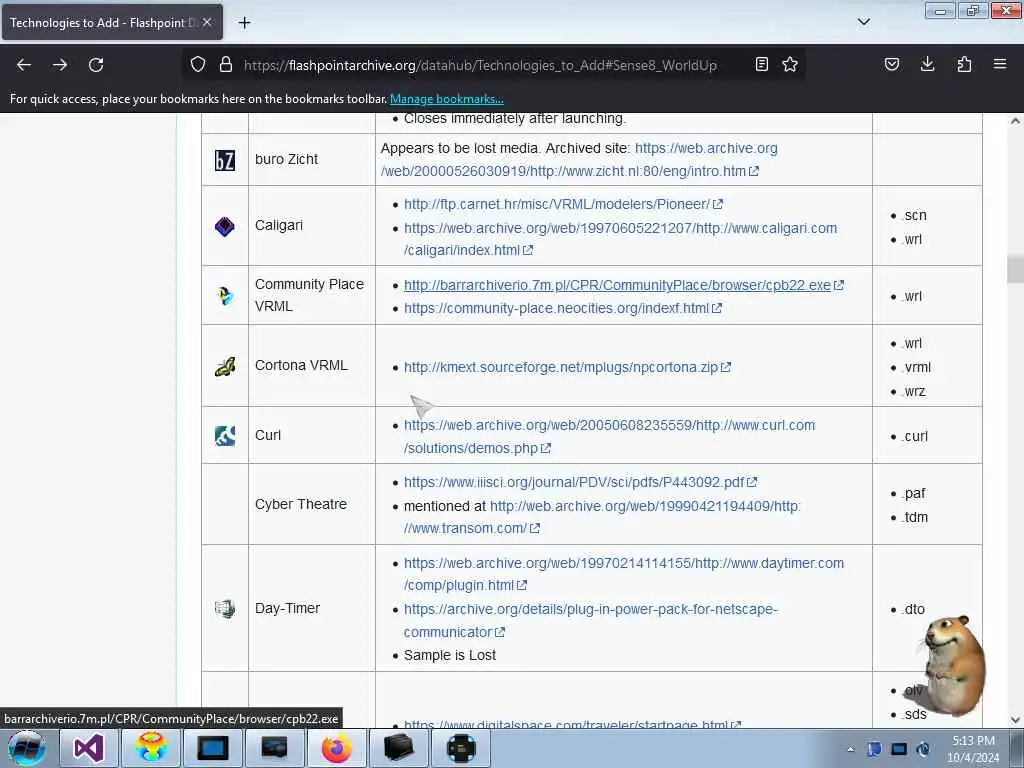Open the cpb22.exe download link
The height and width of the screenshot is (768, 1024).
click(x=624, y=285)
